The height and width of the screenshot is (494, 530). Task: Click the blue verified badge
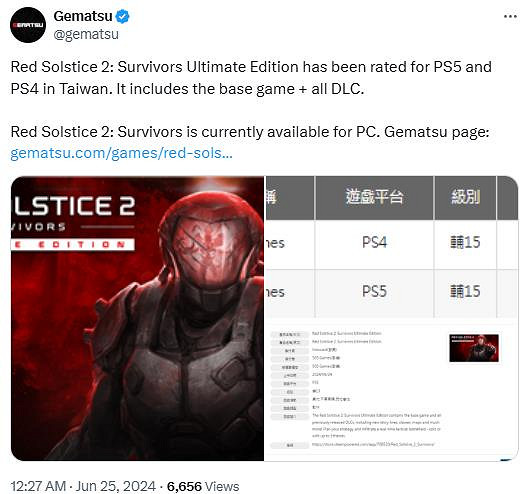tap(122, 16)
